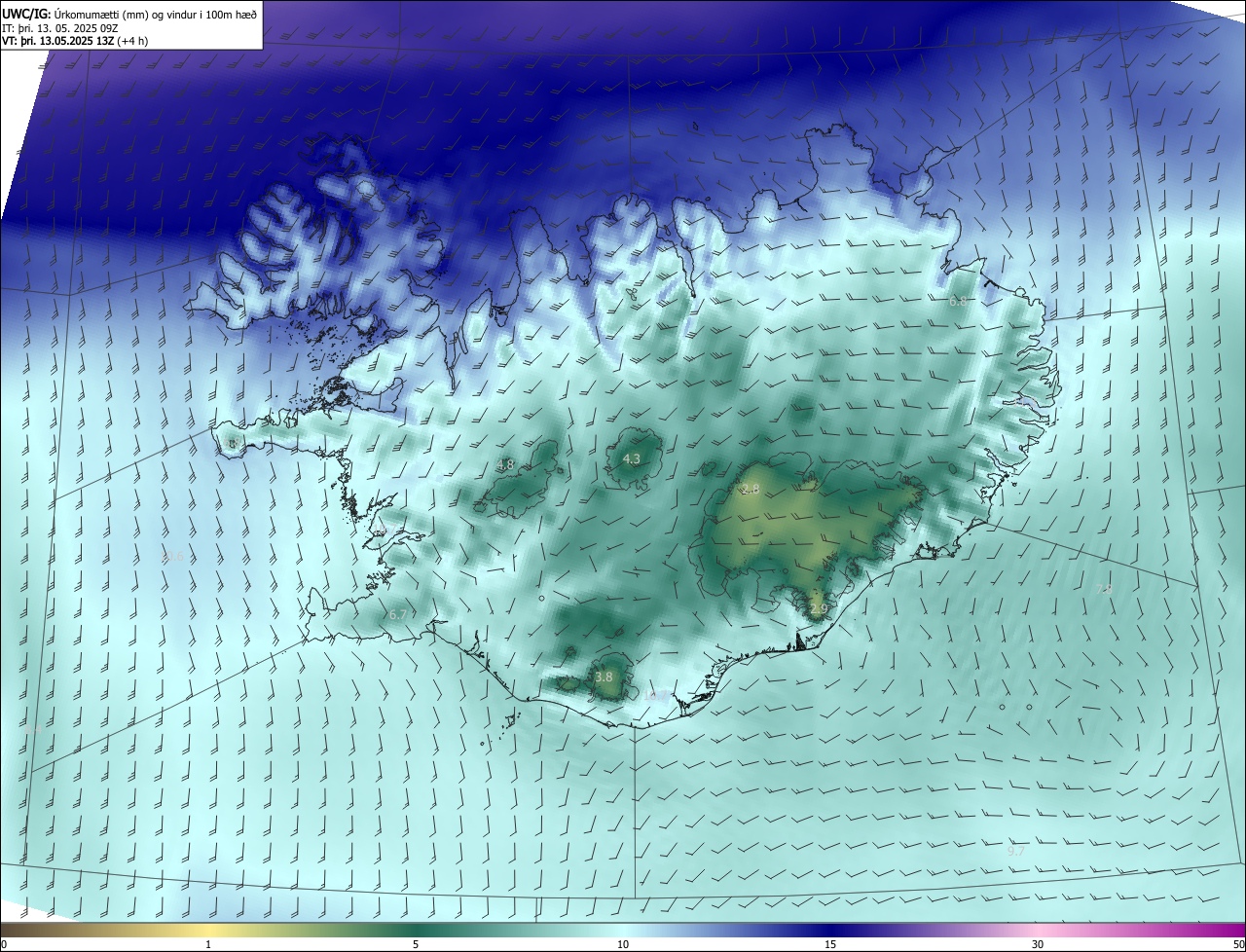
Task: Click the 10.6 value over the sea
Action: pyautogui.click(x=171, y=557)
